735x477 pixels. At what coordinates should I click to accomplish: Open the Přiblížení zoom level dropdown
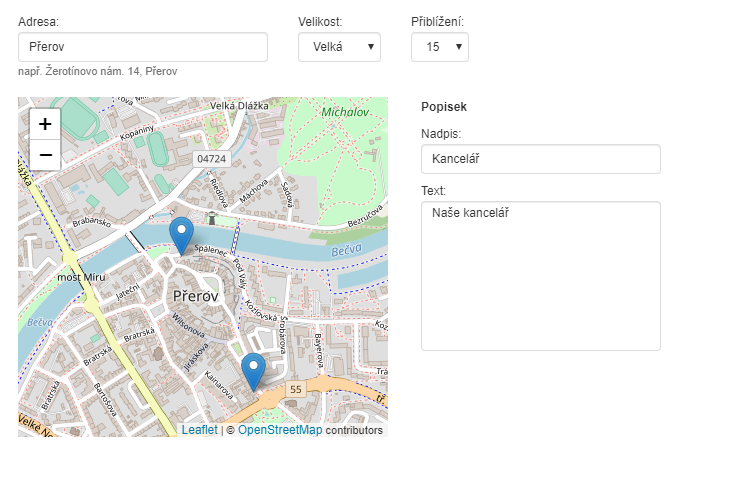[x=439, y=47]
